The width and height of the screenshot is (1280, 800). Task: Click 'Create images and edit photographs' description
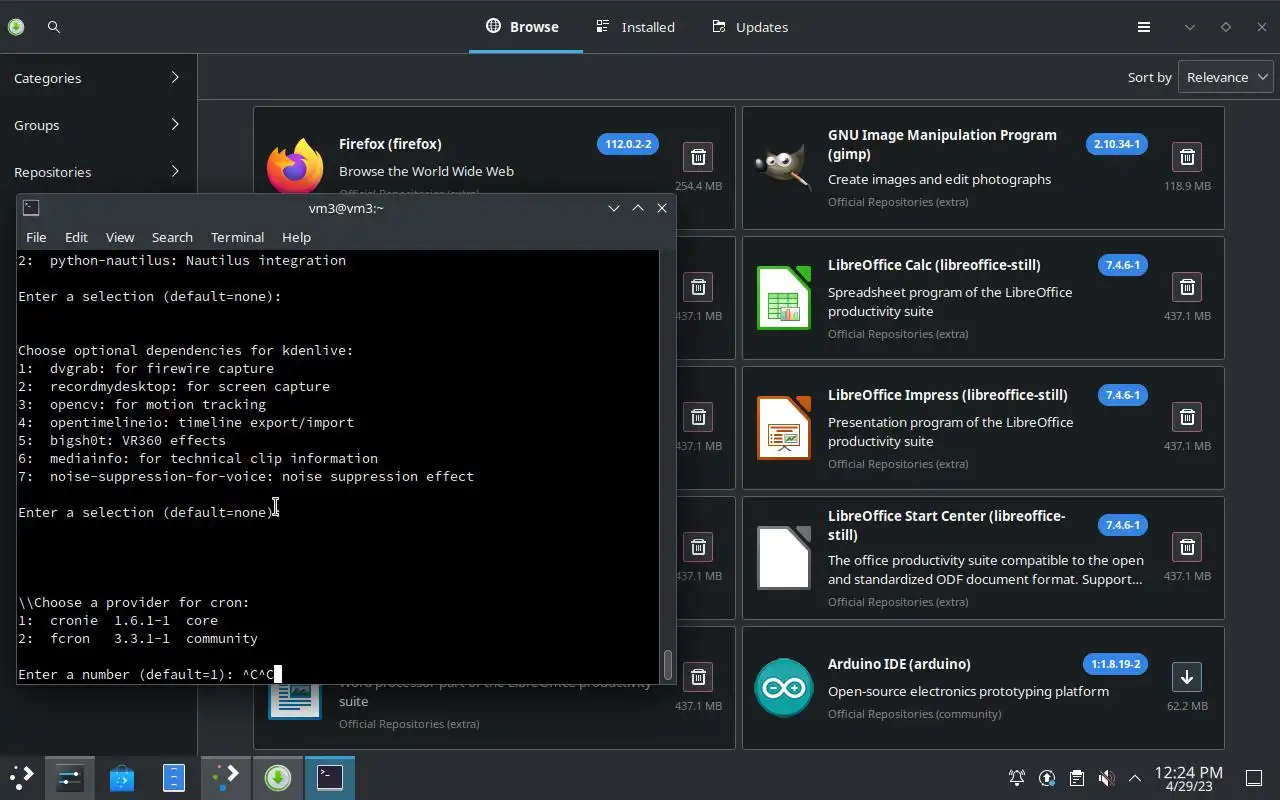tap(939, 179)
